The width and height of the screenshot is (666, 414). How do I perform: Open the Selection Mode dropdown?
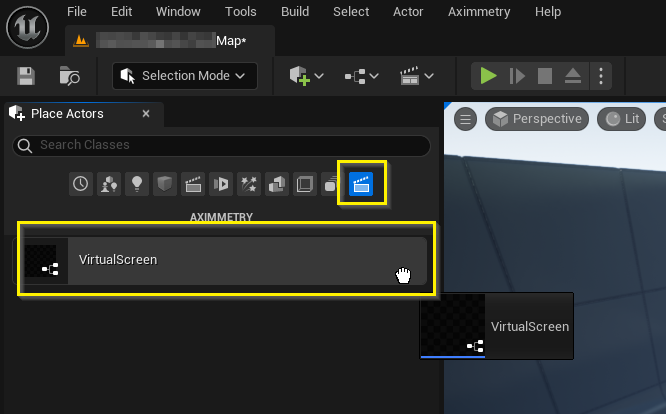click(x=185, y=76)
